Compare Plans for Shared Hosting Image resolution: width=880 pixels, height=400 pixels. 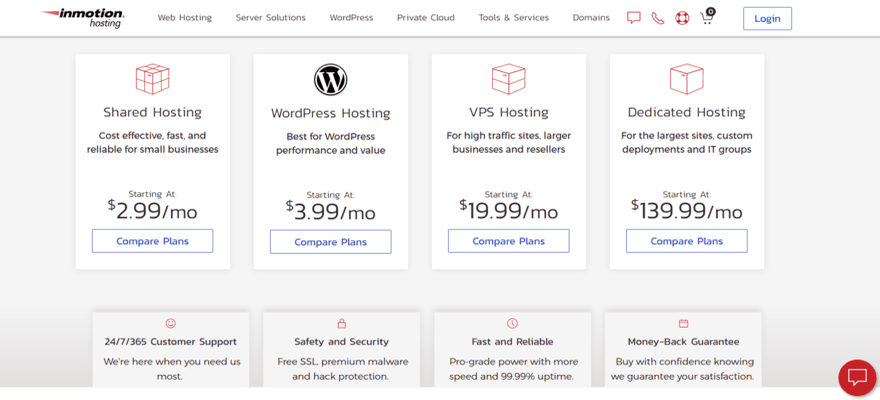point(152,241)
